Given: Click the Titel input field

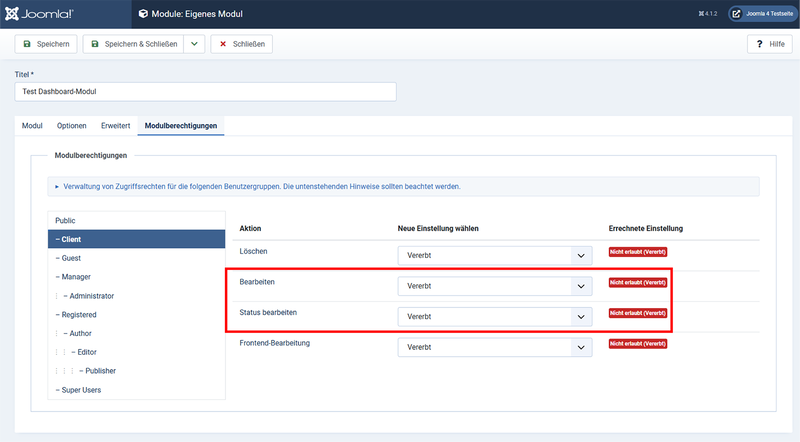Looking at the screenshot, I should point(205,91).
